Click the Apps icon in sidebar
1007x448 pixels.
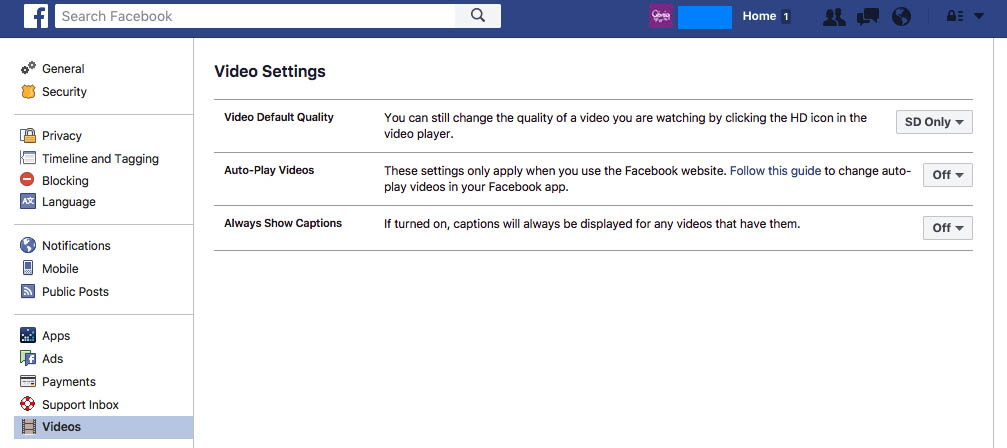(x=28, y=335)
